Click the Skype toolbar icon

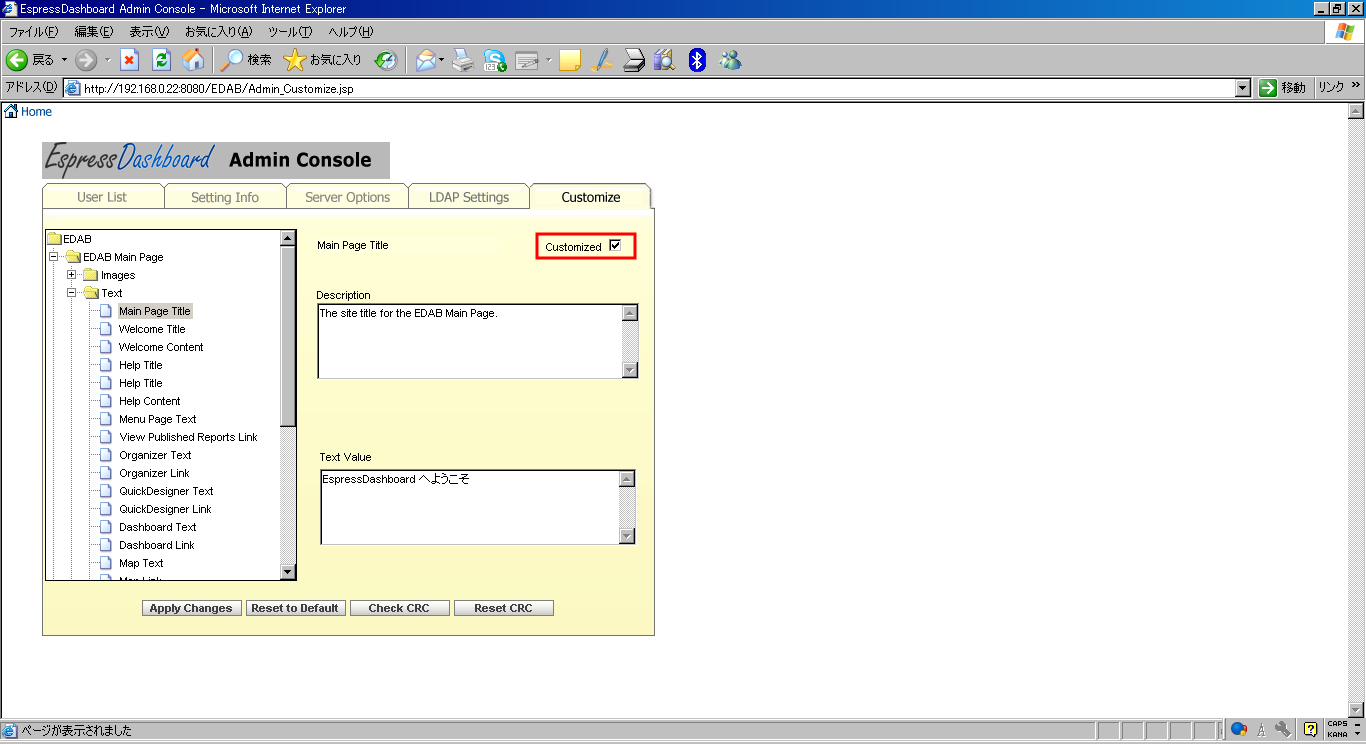click(x=495, y=60)
